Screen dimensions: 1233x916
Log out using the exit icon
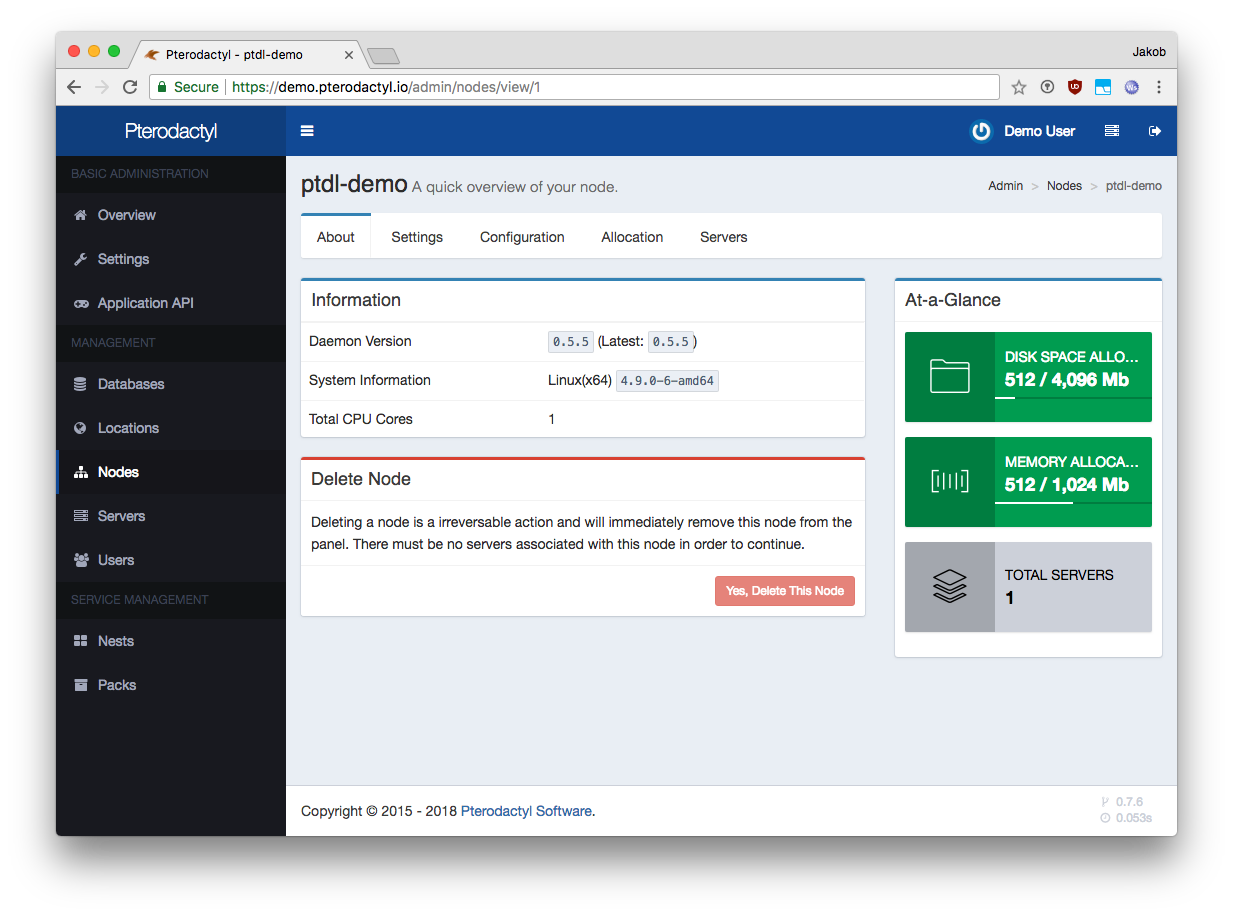(x=1155, y=130)
